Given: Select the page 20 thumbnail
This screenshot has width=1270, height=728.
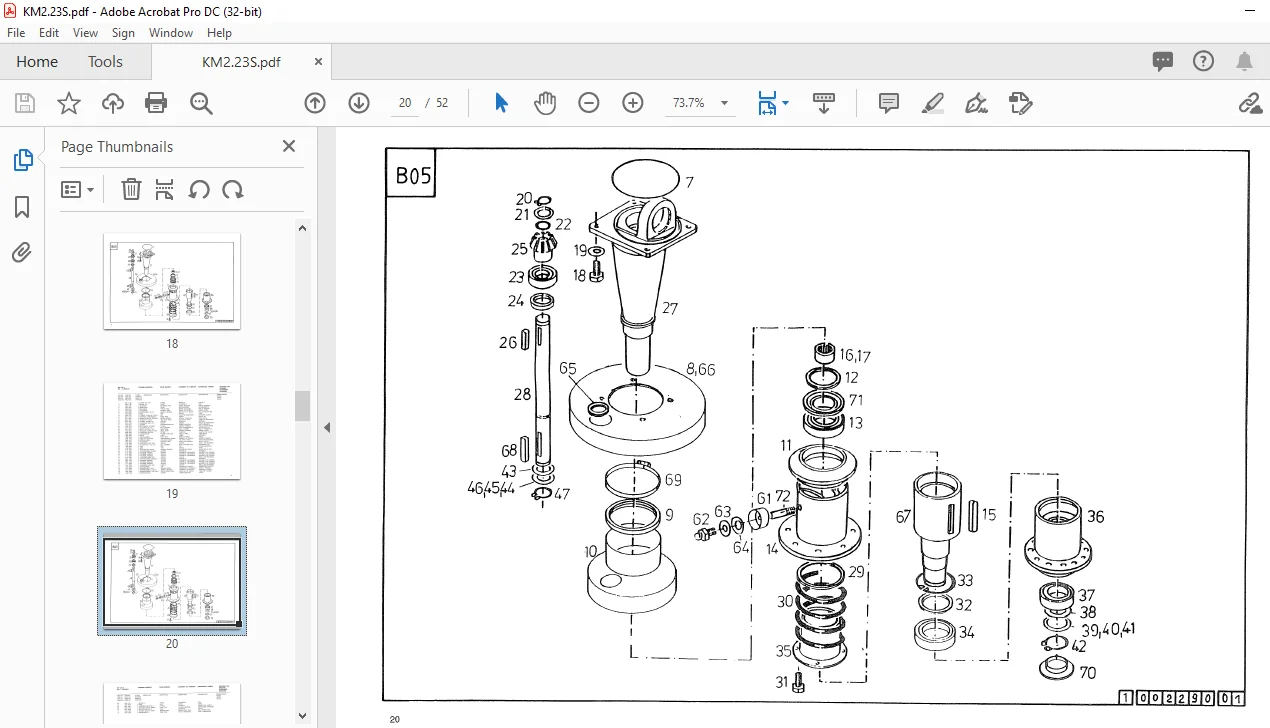Looking at the screenshot, I should pos(172,582).
